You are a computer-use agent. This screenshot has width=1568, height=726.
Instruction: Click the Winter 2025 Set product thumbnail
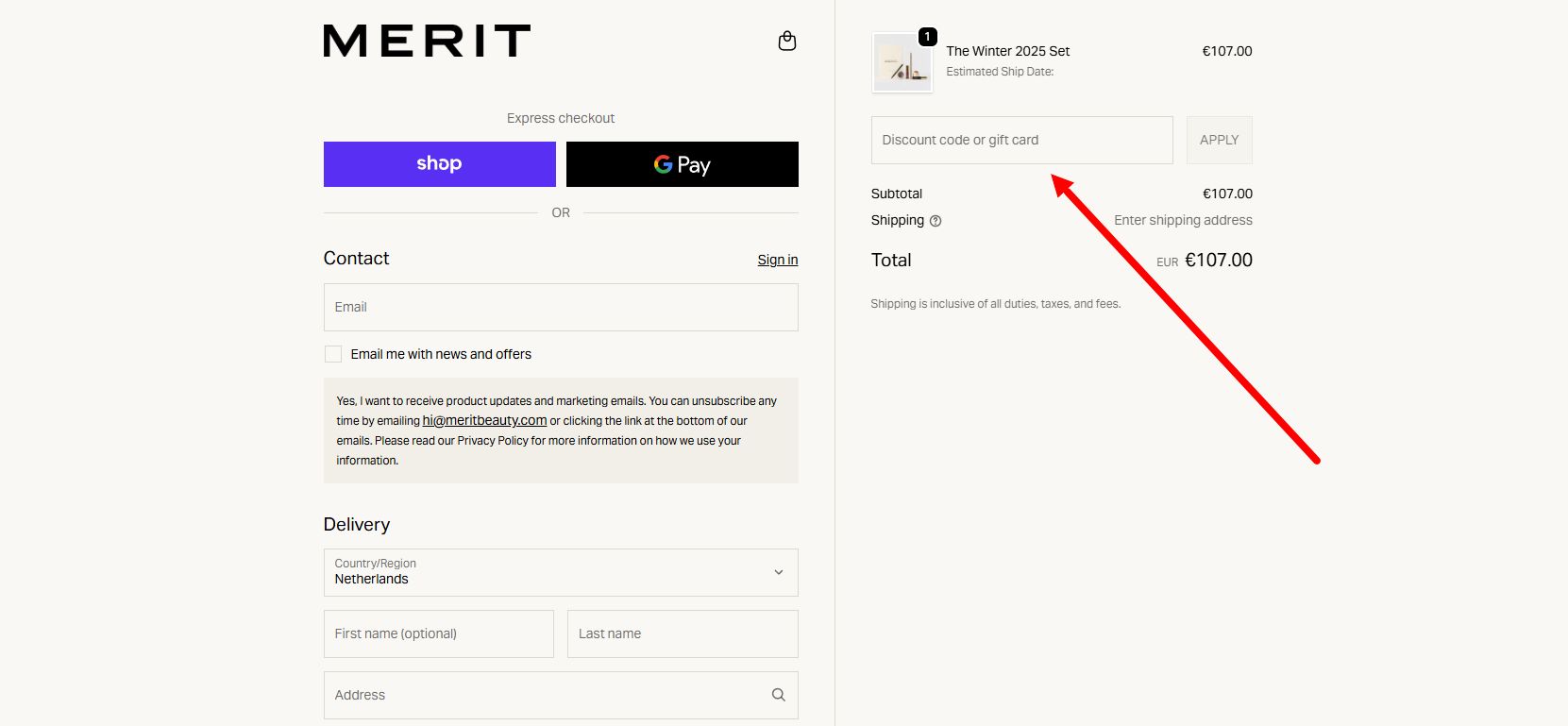pyautogui.click(x=902, y=62)
